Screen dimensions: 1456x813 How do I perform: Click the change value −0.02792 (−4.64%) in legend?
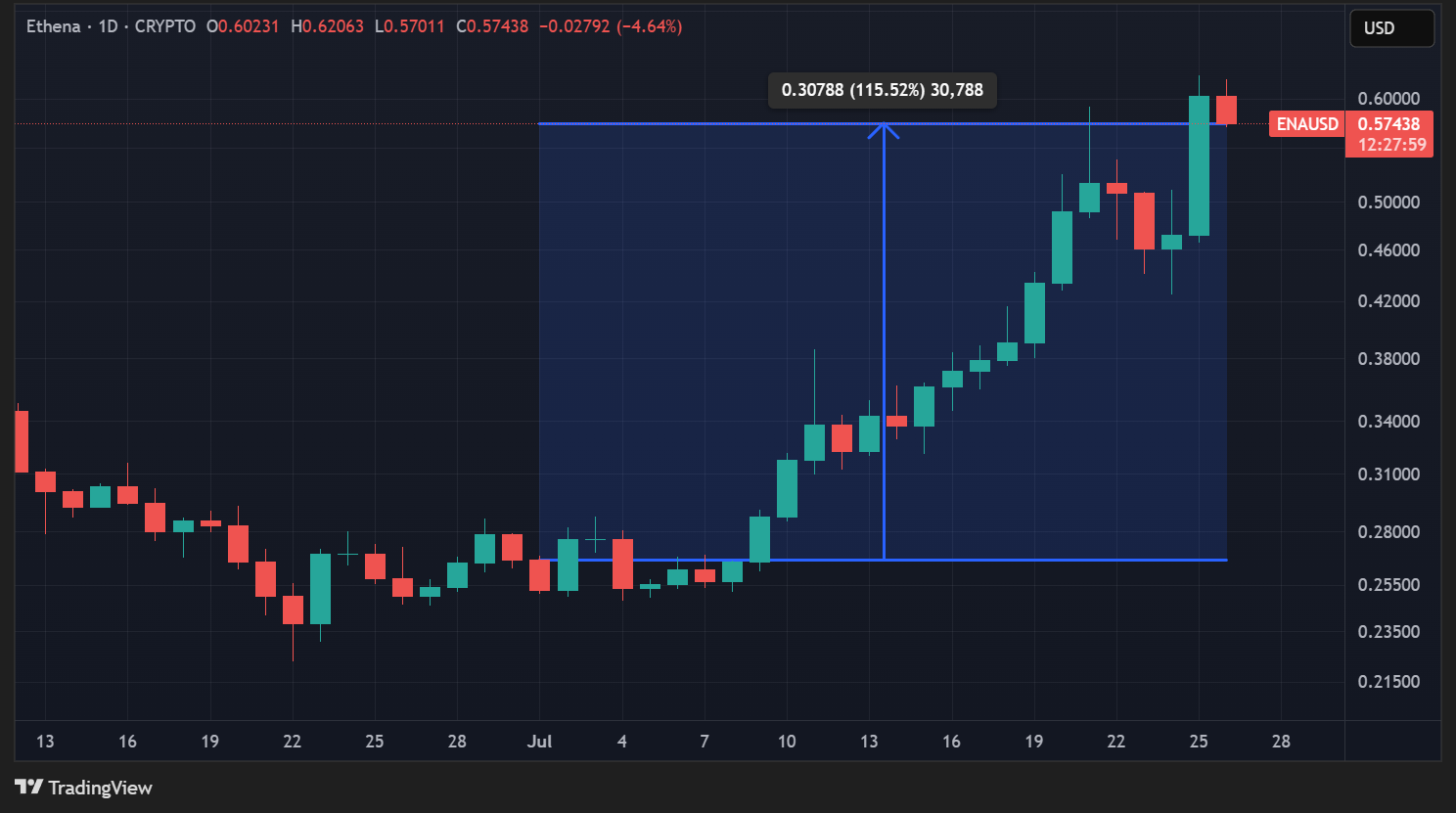click(x=614, y=26)
